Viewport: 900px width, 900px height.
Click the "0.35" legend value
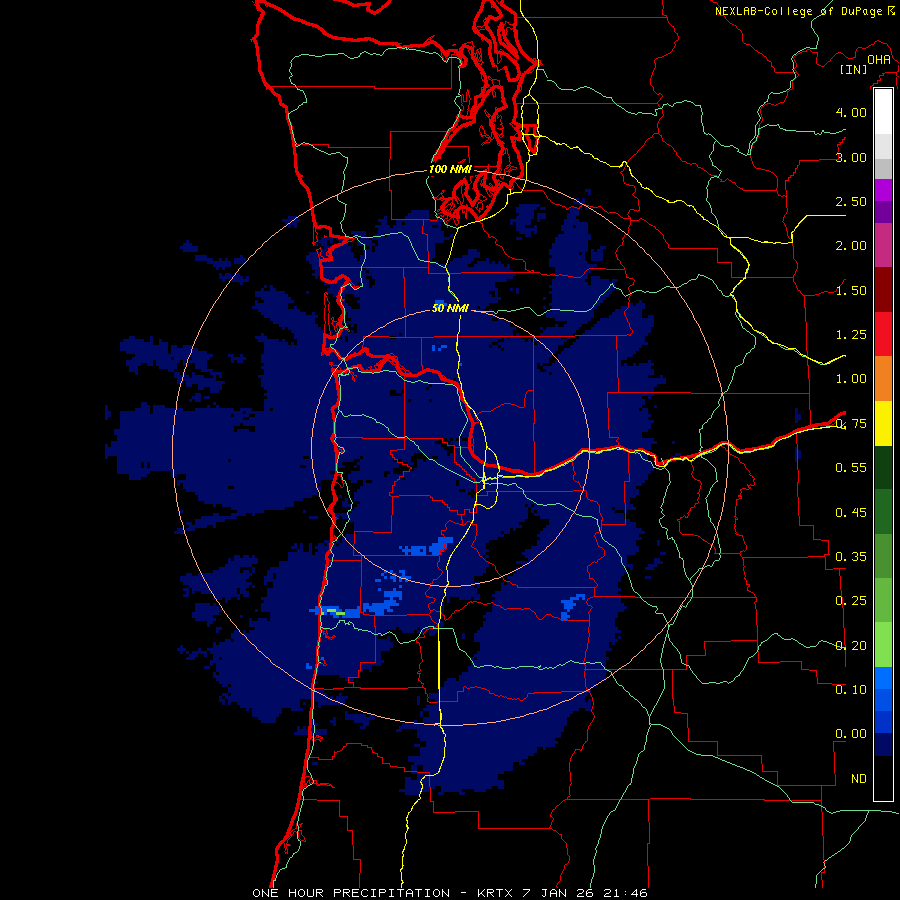point(851,557)
